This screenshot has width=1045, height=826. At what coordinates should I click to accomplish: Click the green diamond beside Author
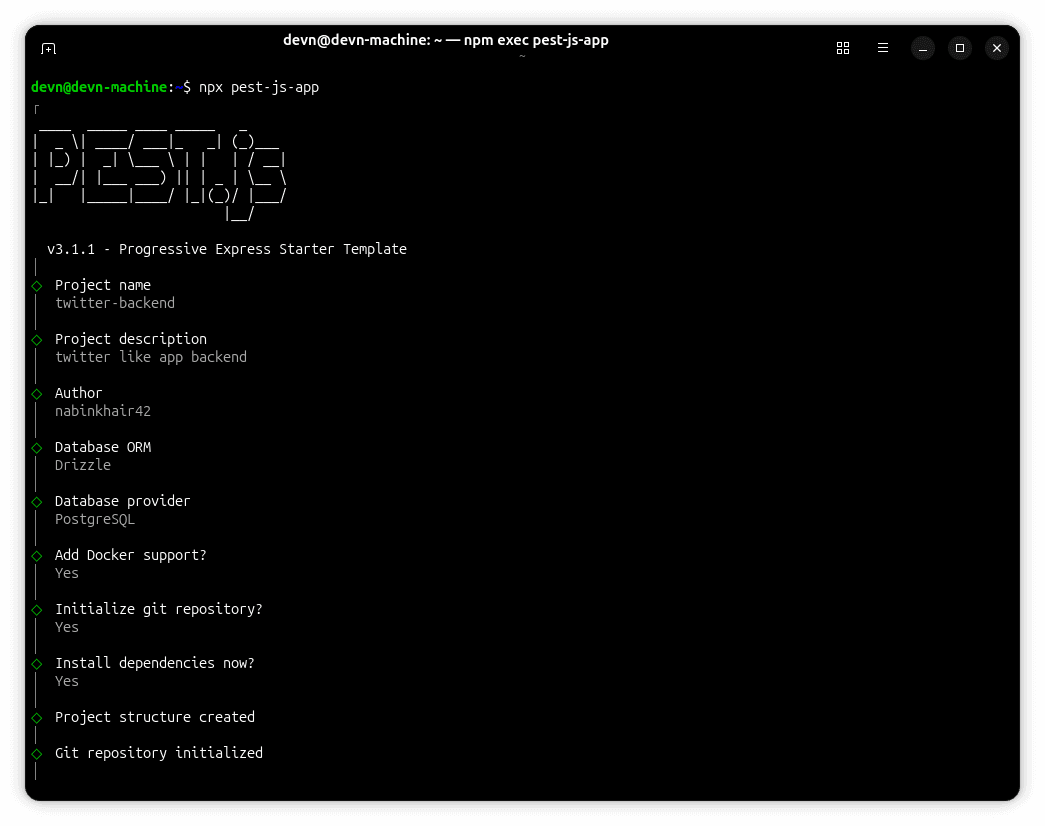click(x=37, y=394)
